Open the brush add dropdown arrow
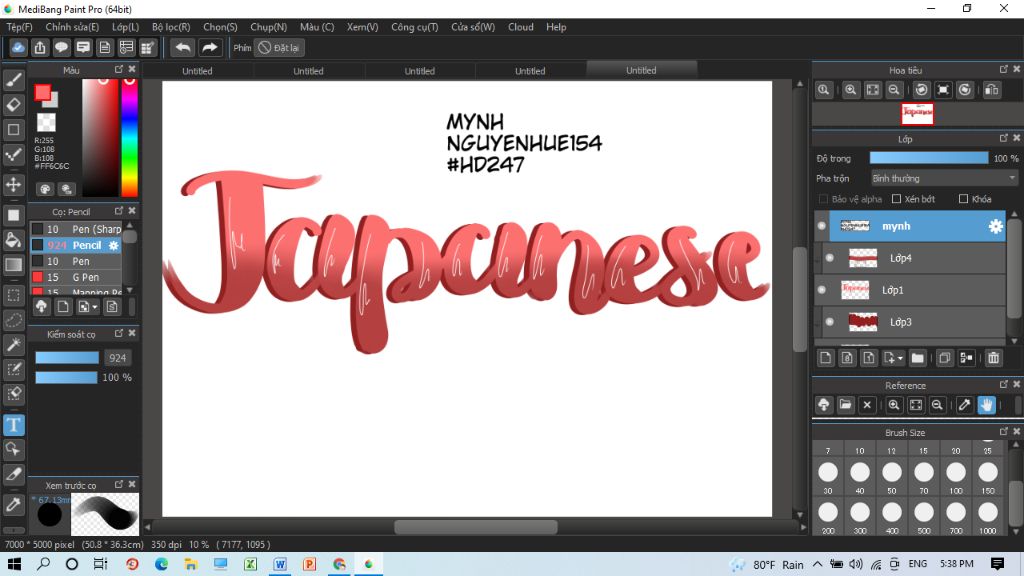The image size is (1024, 576). (95, 307)
